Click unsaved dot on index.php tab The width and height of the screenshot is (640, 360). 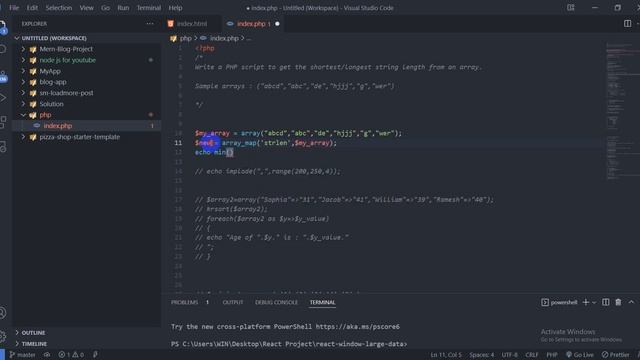click(278, 24)
